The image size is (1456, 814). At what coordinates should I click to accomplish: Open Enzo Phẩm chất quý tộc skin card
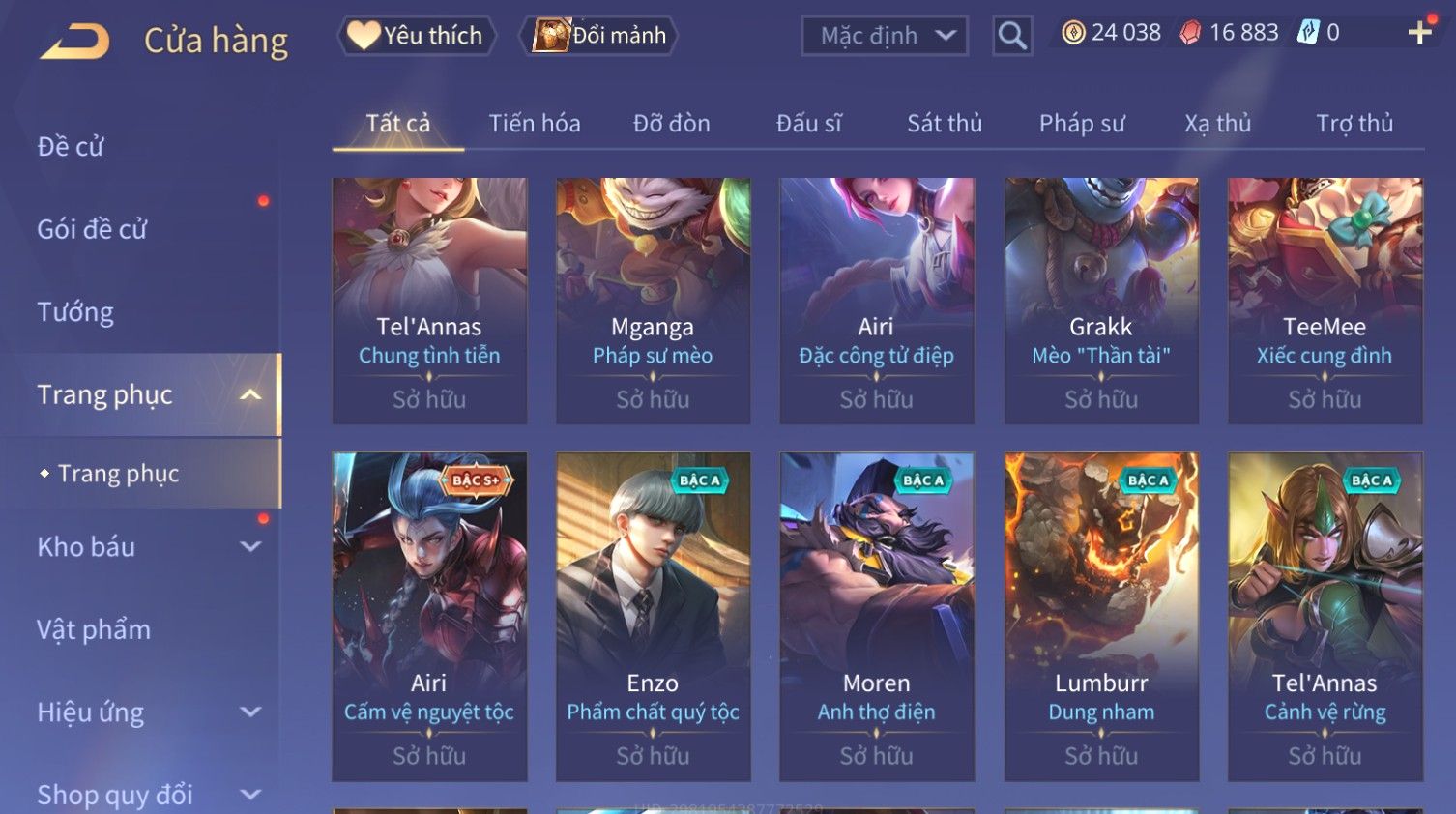tap(654, 617)
